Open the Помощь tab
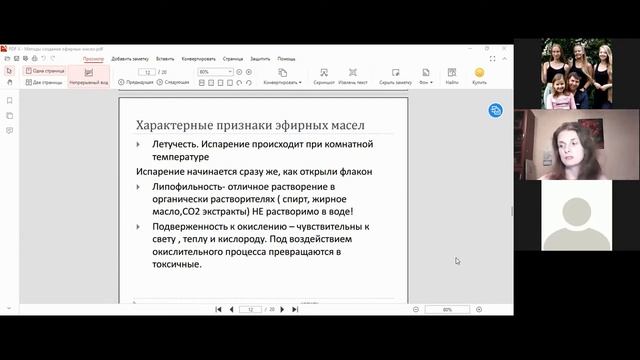The height and width of the screenshot is (360, 640). point(286,59)
